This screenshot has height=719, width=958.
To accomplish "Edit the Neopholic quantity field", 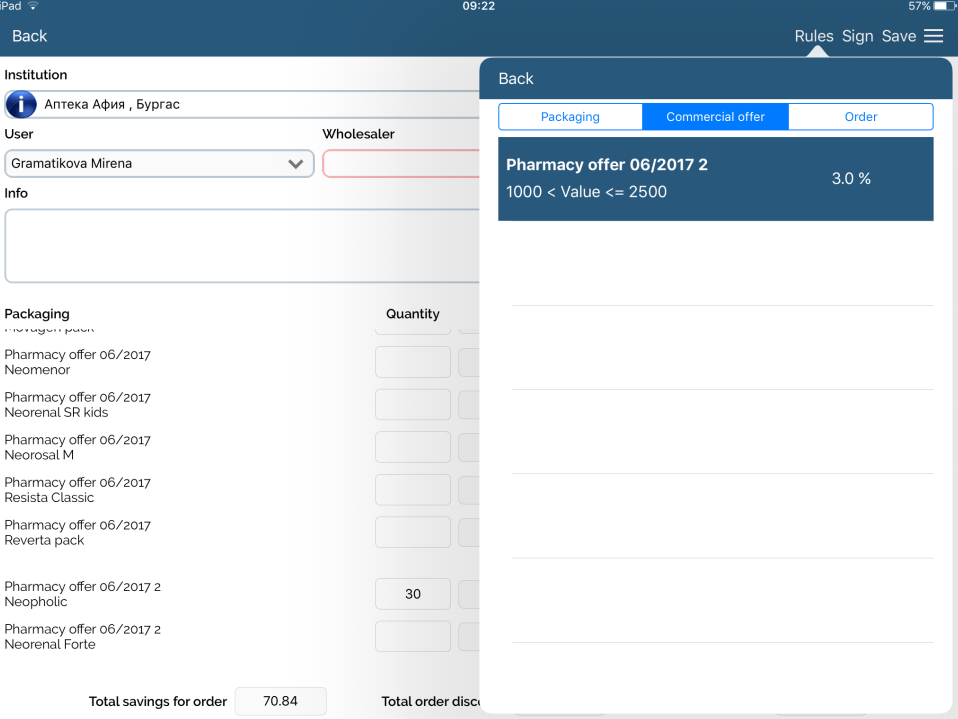I will pyautogui.click(x=412, y=594).
